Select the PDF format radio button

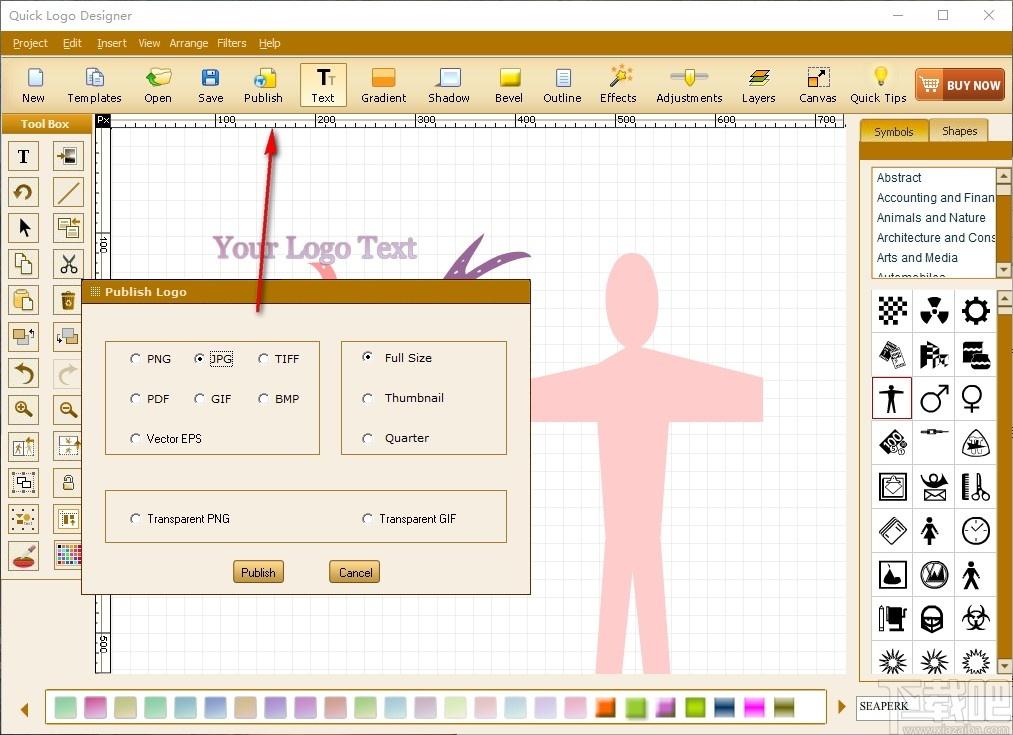click(x=135, y=399)
